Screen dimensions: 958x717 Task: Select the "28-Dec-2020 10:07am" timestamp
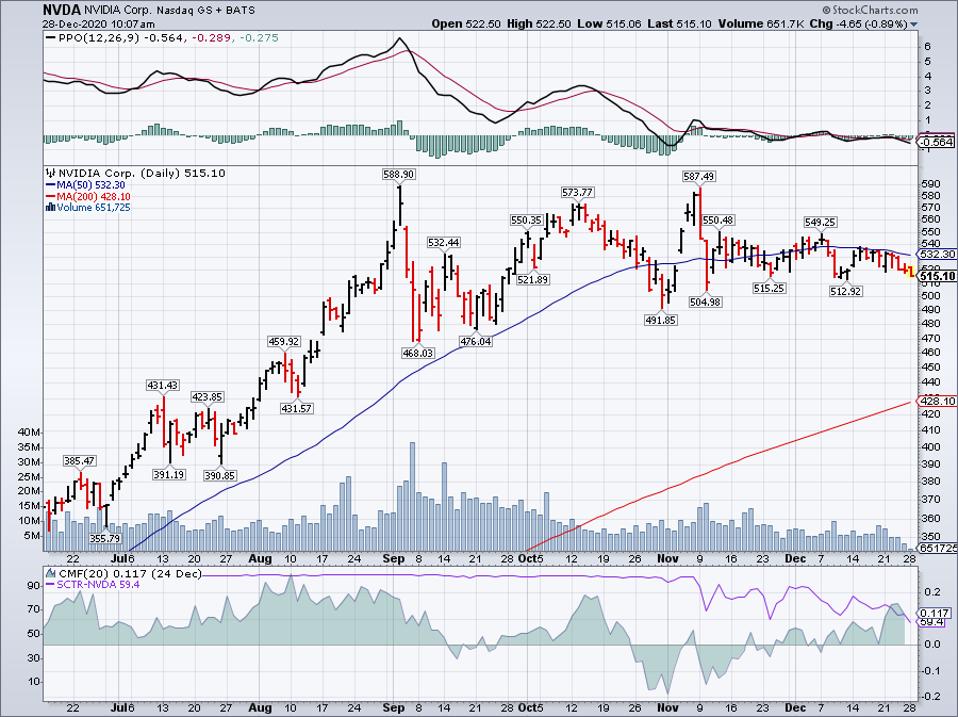coord(98,24)
